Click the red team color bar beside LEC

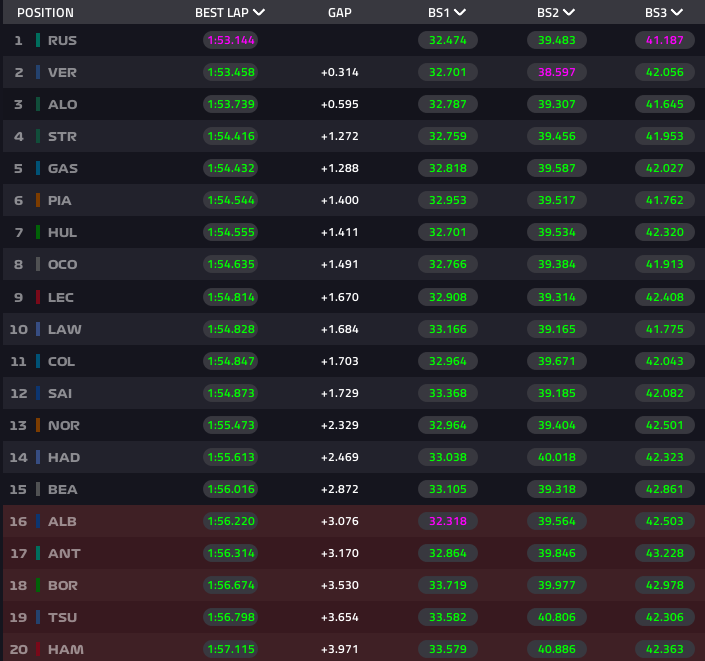pos(38,297)
